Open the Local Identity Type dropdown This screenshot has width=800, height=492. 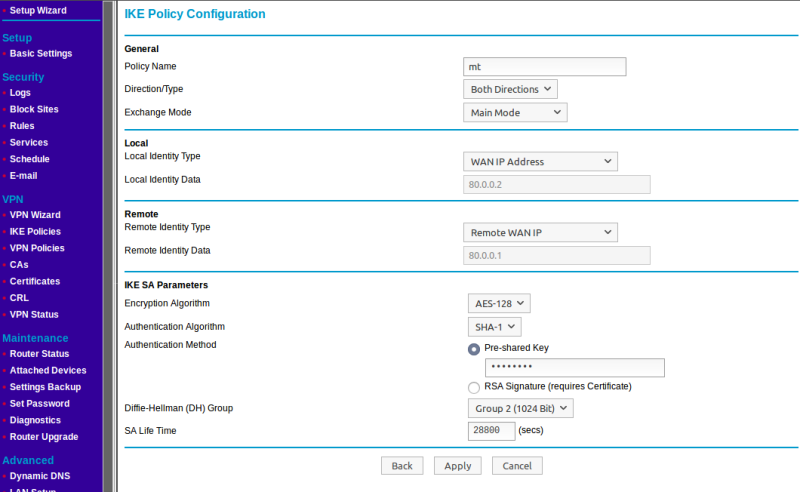(x=541, y=161)
